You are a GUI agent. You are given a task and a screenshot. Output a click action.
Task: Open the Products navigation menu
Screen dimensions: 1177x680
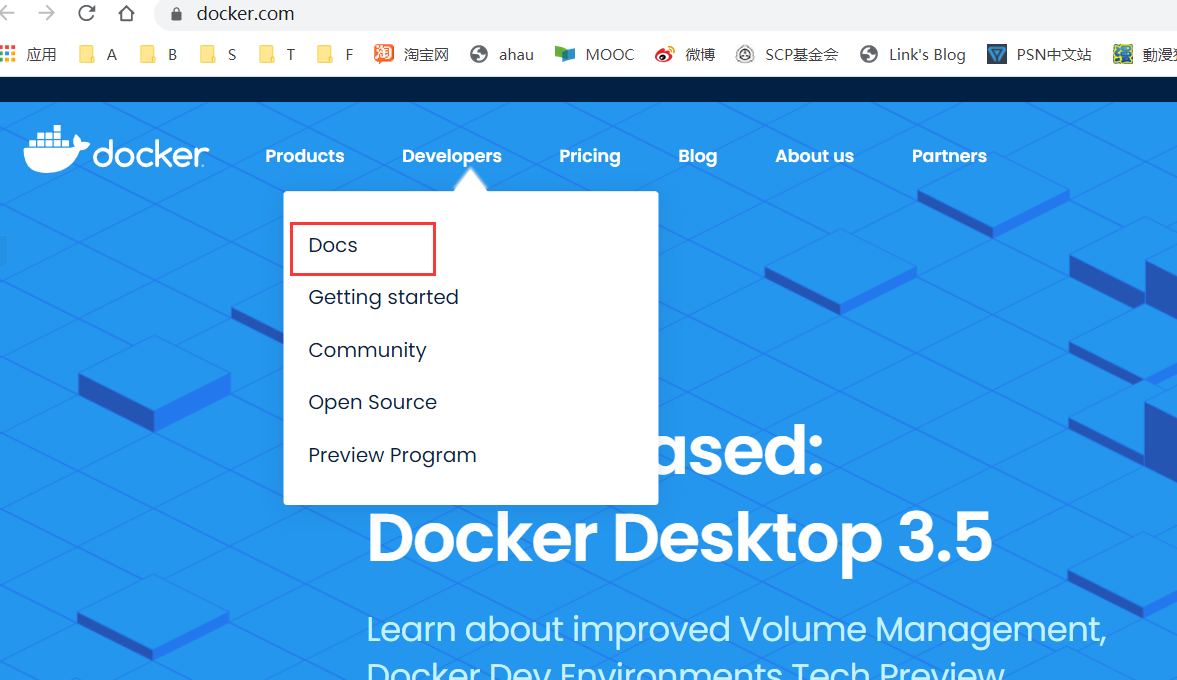pyautogui.click(x=305, y=156)
